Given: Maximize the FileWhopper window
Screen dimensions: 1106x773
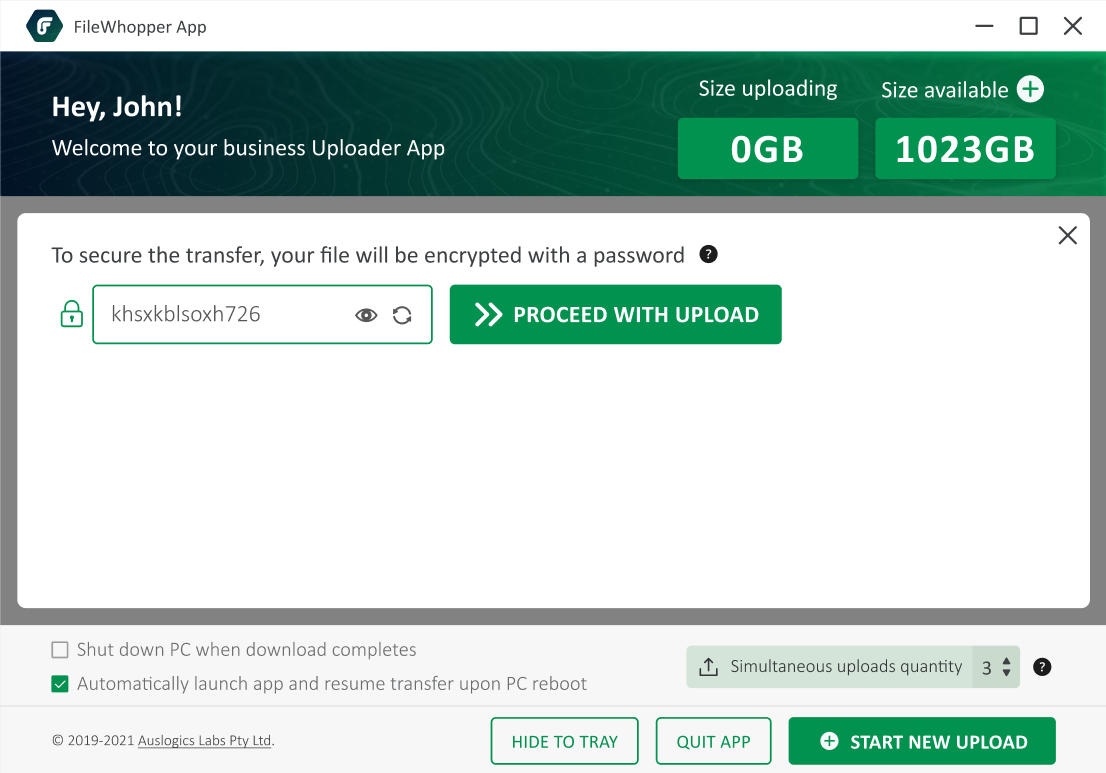Looking at the screenshot, I should [1028, 26].
